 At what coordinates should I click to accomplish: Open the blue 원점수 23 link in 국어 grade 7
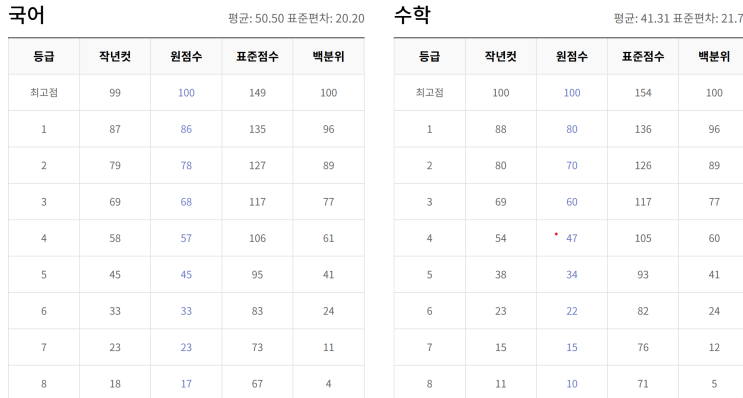point(186,347)
